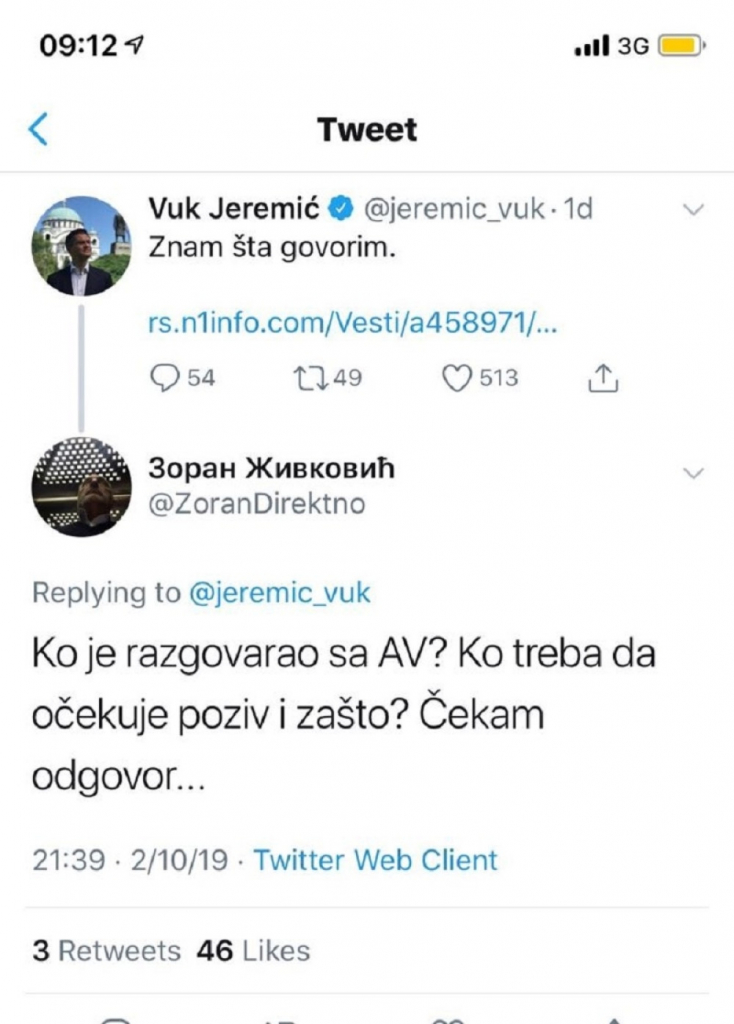This screenshot has width=734, height=1024.
Task: Like Vuk Jeremić's tweet via the heart icon
Action: (457, 377)
